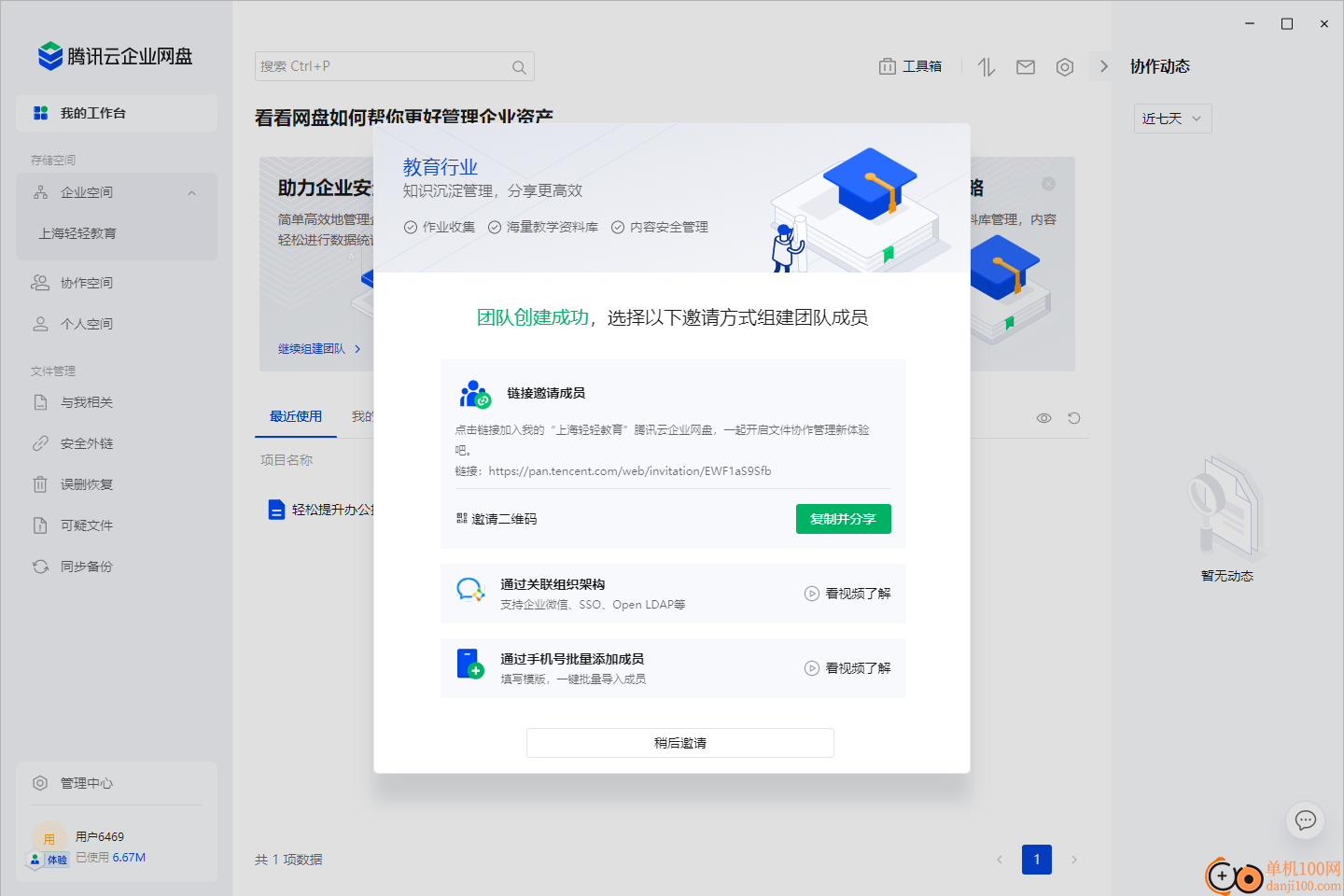This screenshot has height=896, width=1344.
Task: Click the 项目名称 column header
Action: point(287,460)
